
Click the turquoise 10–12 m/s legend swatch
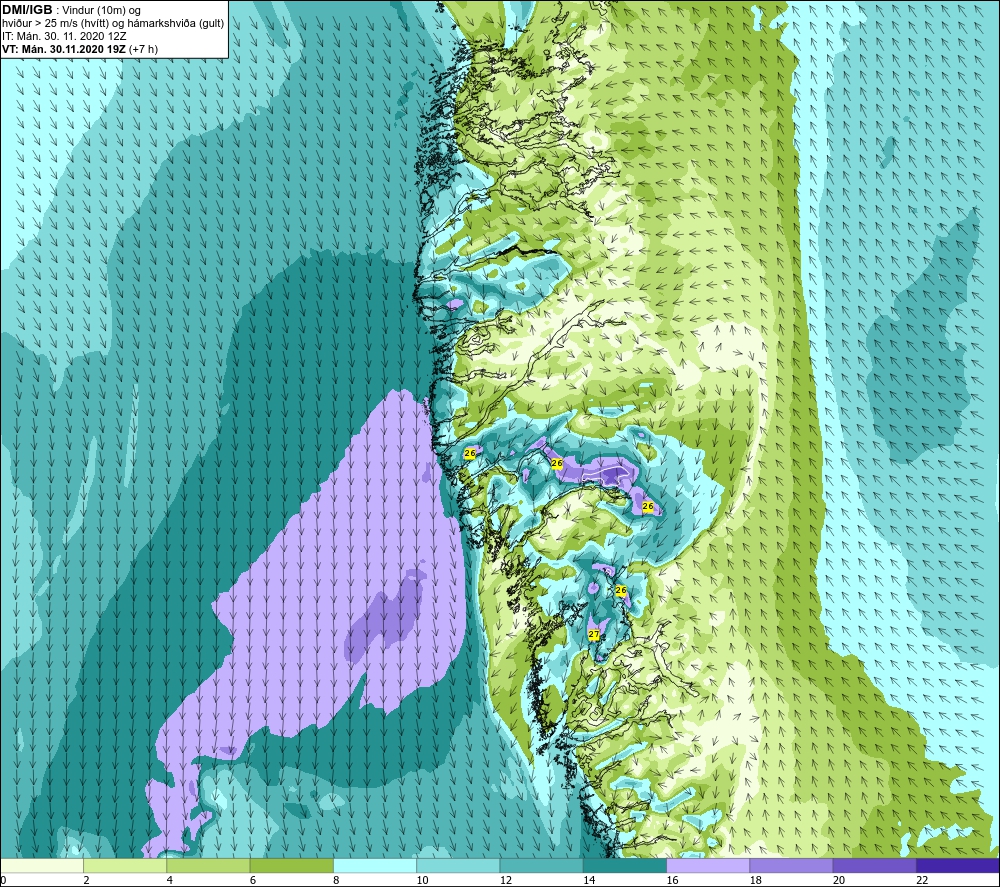click(458, 865)
